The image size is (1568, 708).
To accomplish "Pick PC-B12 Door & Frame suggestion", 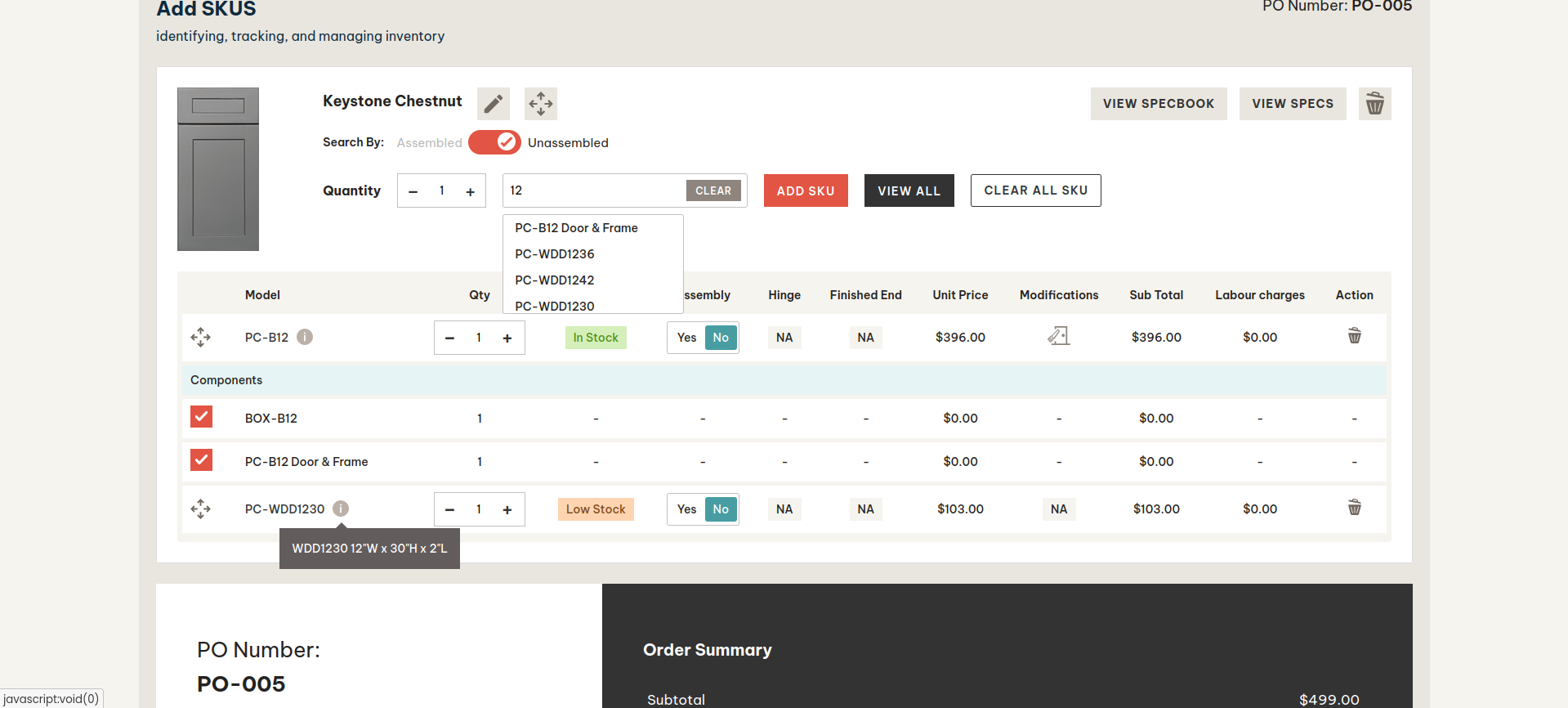I will tap(576, 228).
